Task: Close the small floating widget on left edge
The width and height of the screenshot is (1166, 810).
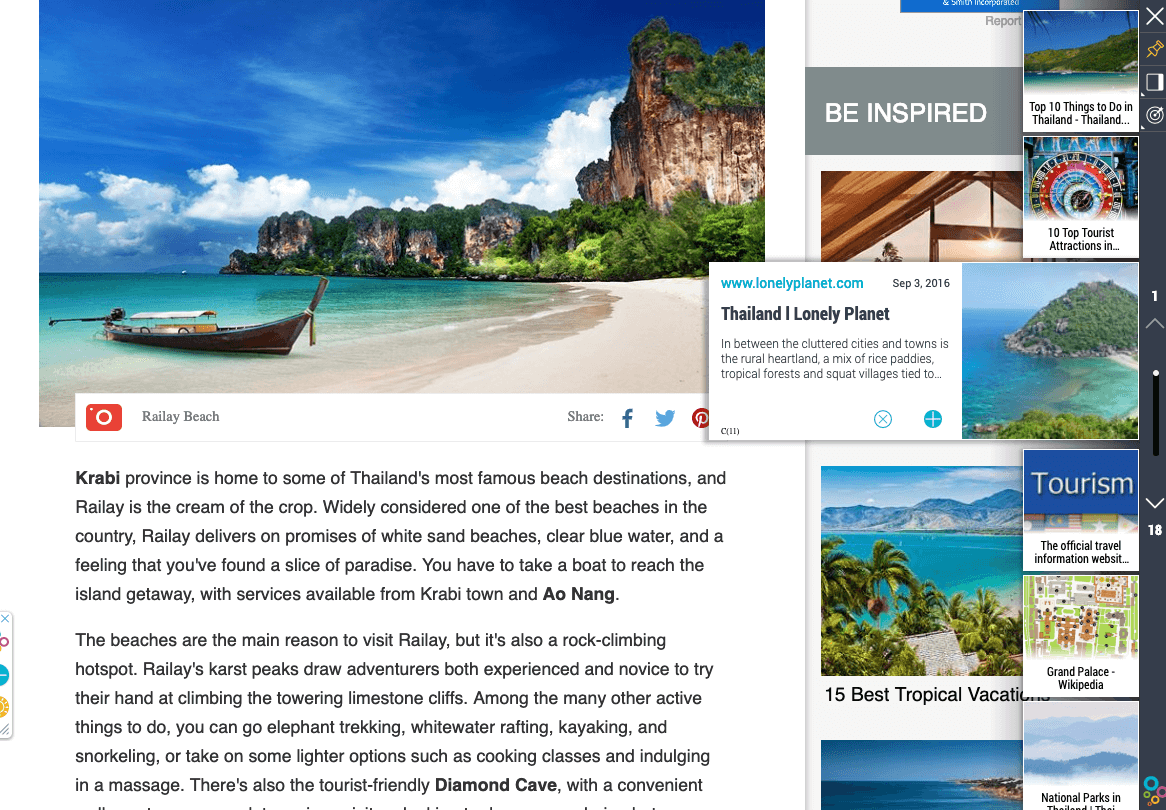Action: (5, 619)
